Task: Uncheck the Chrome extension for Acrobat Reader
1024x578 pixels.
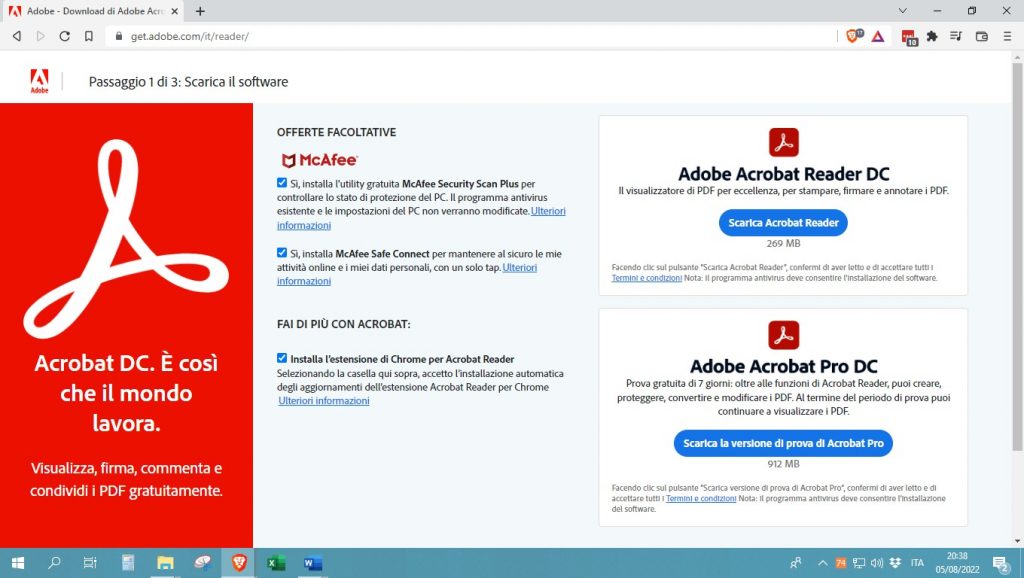Action: coord(282,359)
